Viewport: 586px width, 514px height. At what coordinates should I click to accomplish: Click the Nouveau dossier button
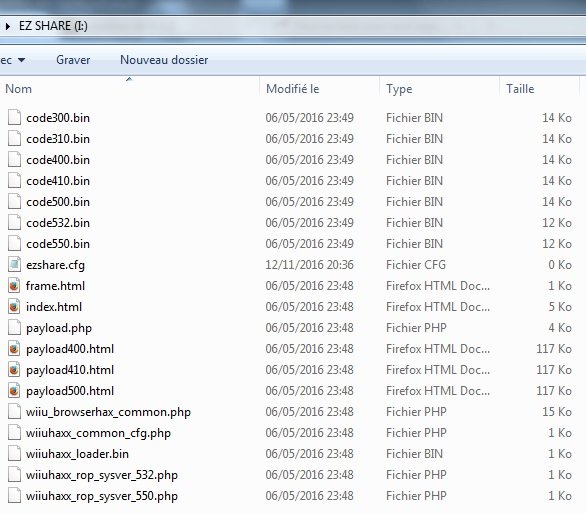(x=164, y=60)
